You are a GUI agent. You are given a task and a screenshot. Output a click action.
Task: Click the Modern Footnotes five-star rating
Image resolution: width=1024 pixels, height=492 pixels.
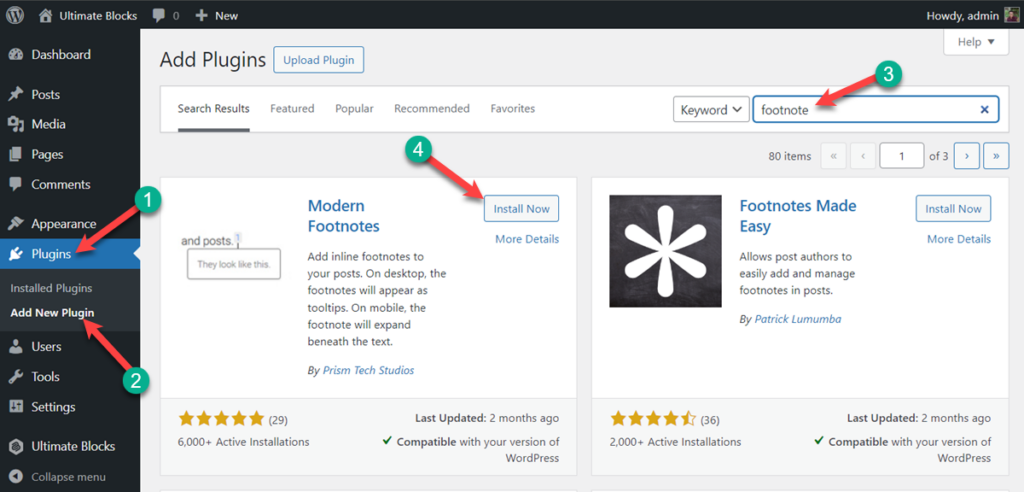tap(221, 419)
